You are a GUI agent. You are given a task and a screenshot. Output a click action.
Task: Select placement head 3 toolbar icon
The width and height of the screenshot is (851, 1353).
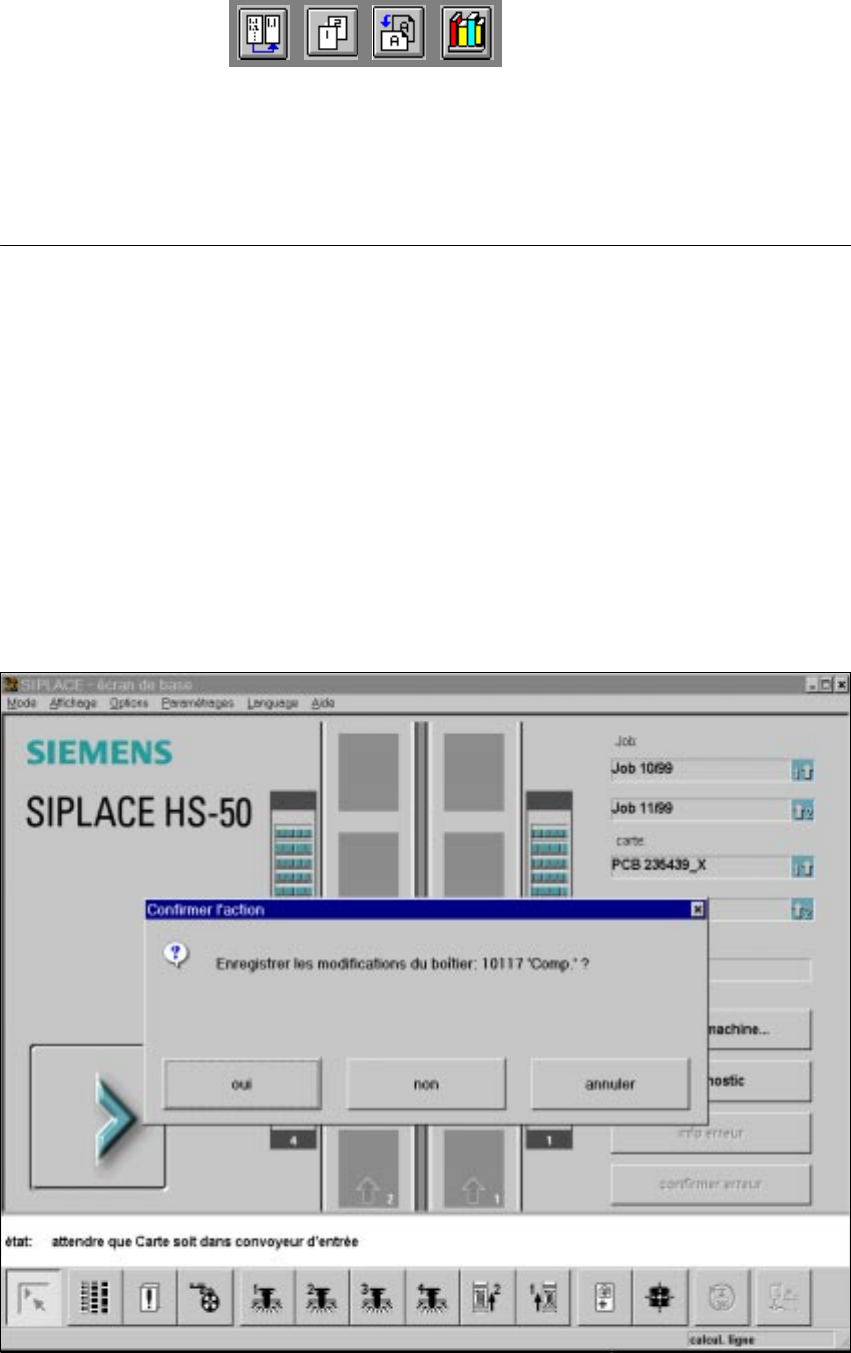tap(375, 1296)
